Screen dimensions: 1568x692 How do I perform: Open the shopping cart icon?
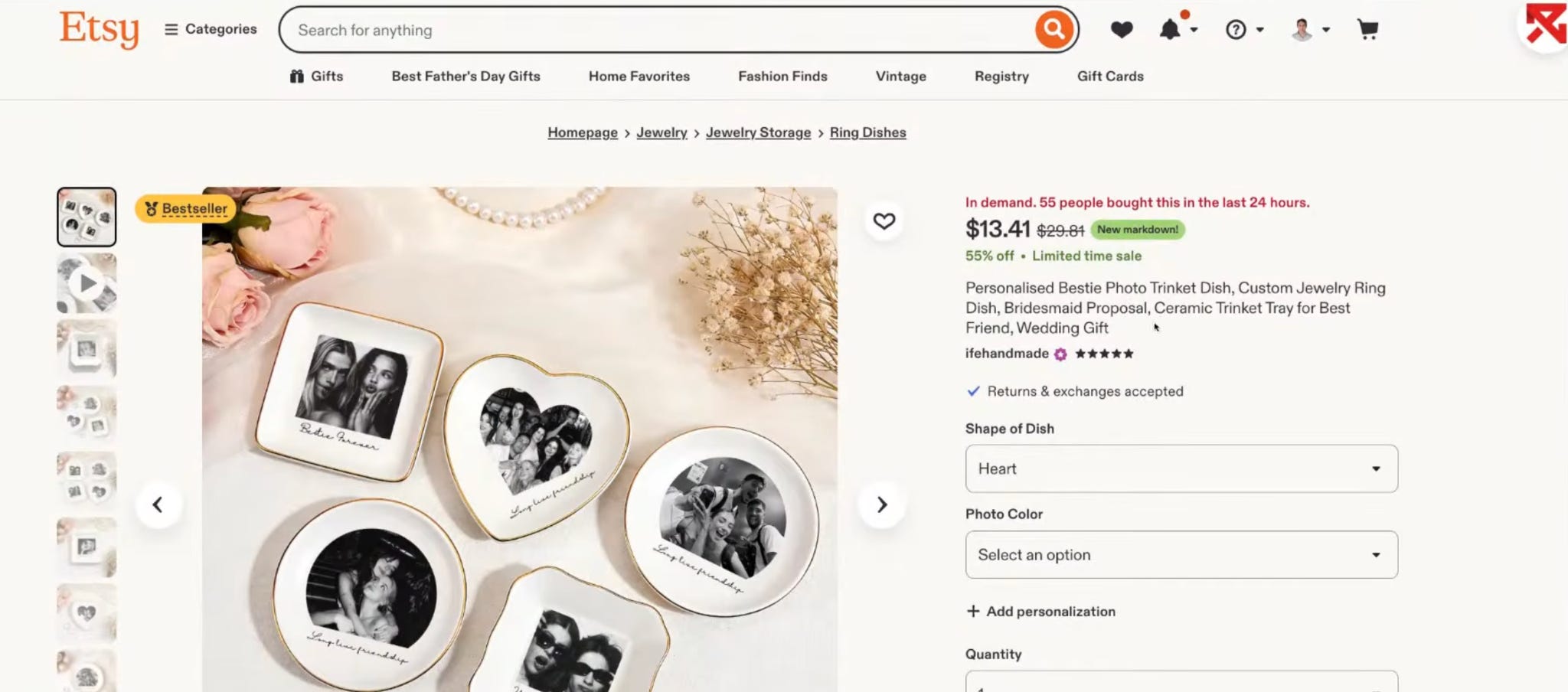coord(1367,30)
